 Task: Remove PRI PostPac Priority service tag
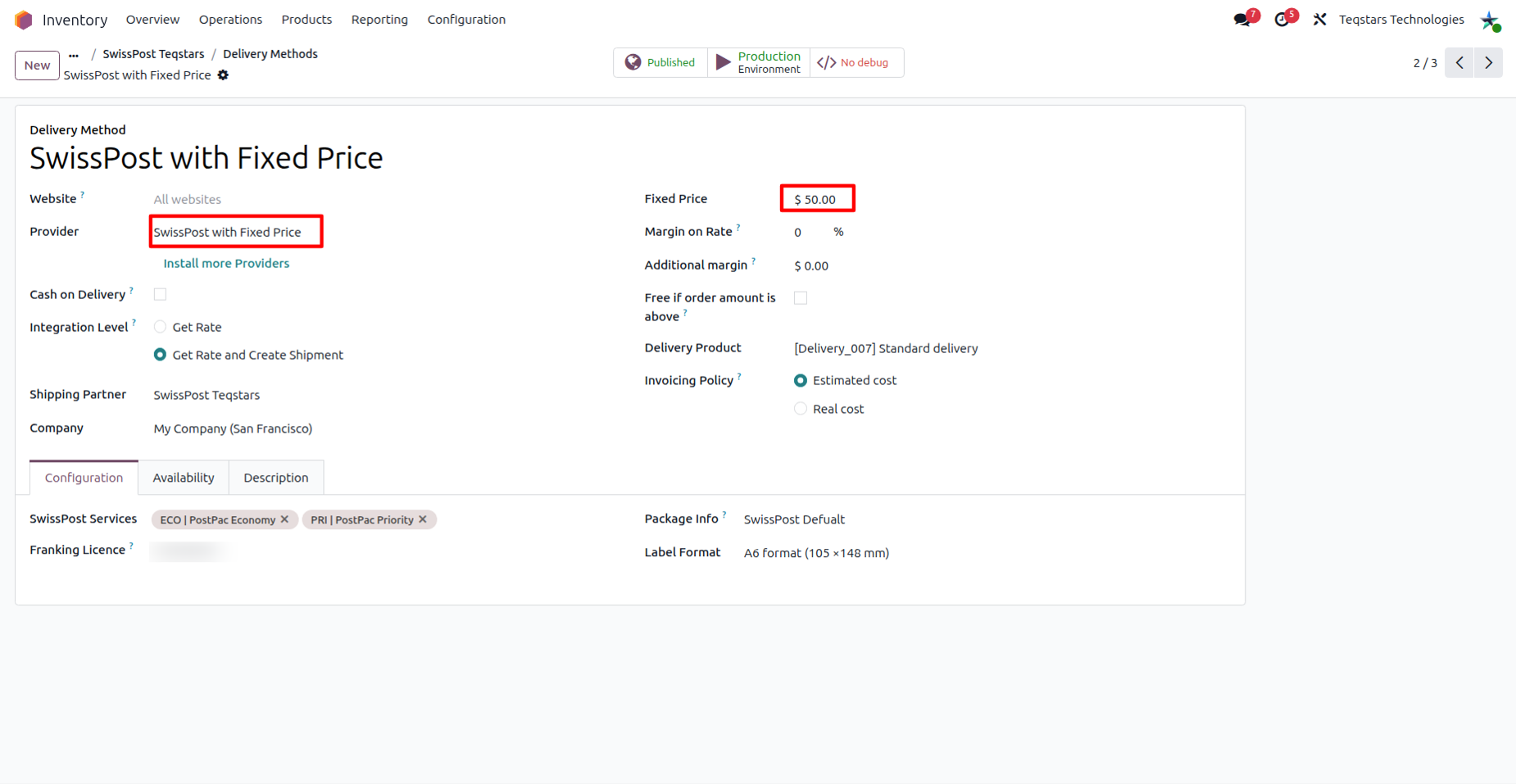[x=423, y=519]
